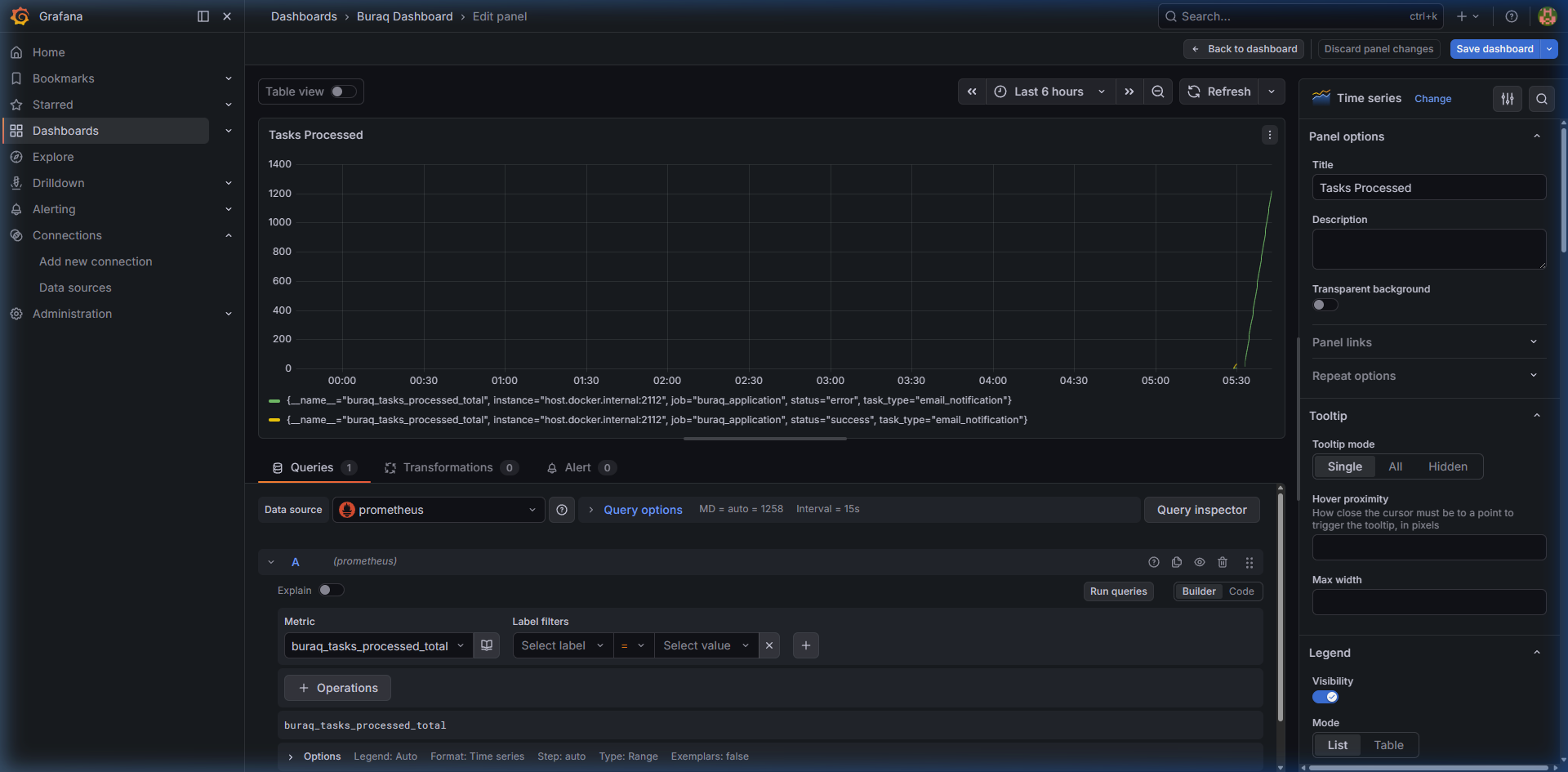Viewport: 1568px width, 772px height.
Task: Click the Grafana logo icon
Action: tap(20, 16)
